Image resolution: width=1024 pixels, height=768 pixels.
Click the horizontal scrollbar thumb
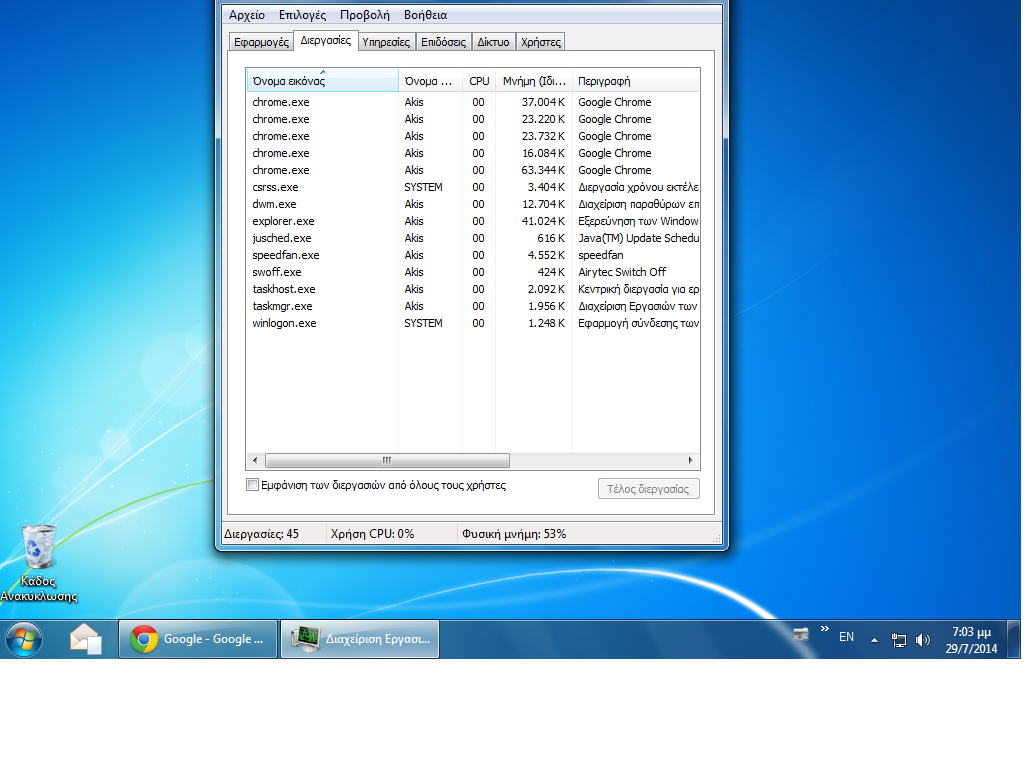[387, 460]
